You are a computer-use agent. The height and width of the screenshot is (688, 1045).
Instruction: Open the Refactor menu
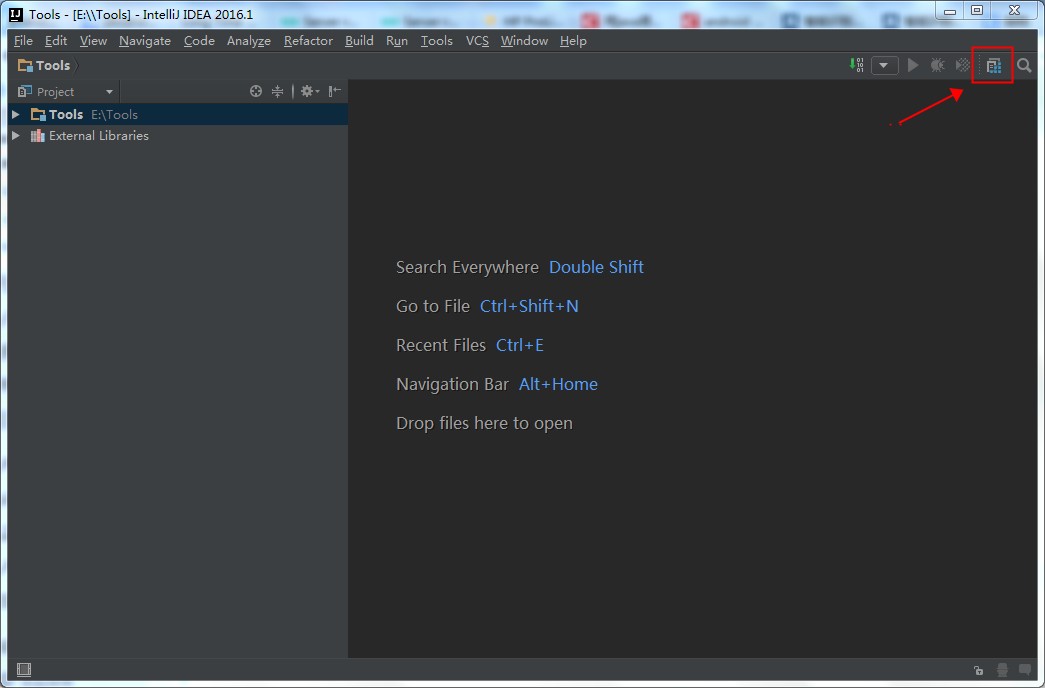[308, 41]
